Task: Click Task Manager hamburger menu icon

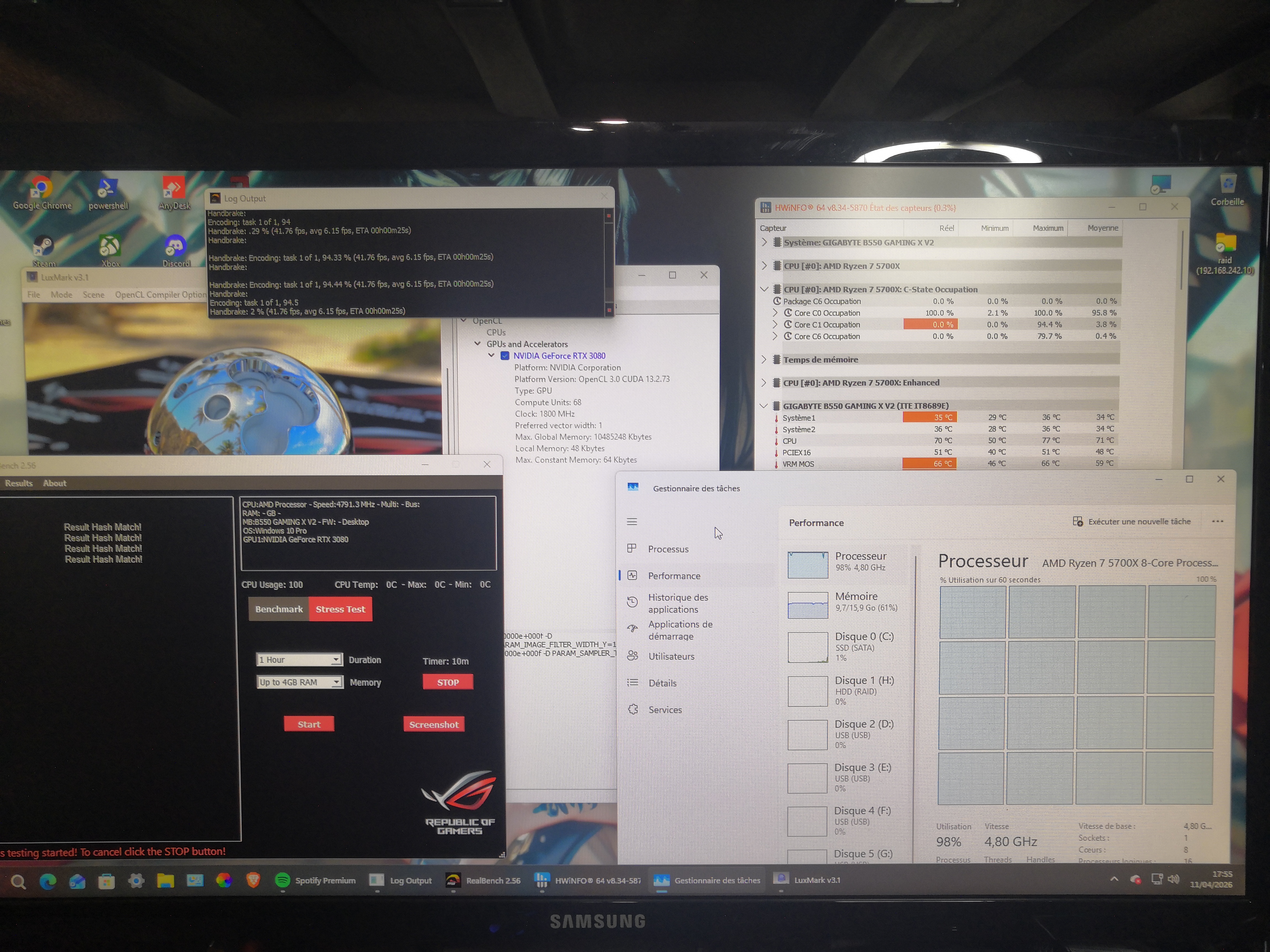Action: pyautogui.click(x=632, y=522)
